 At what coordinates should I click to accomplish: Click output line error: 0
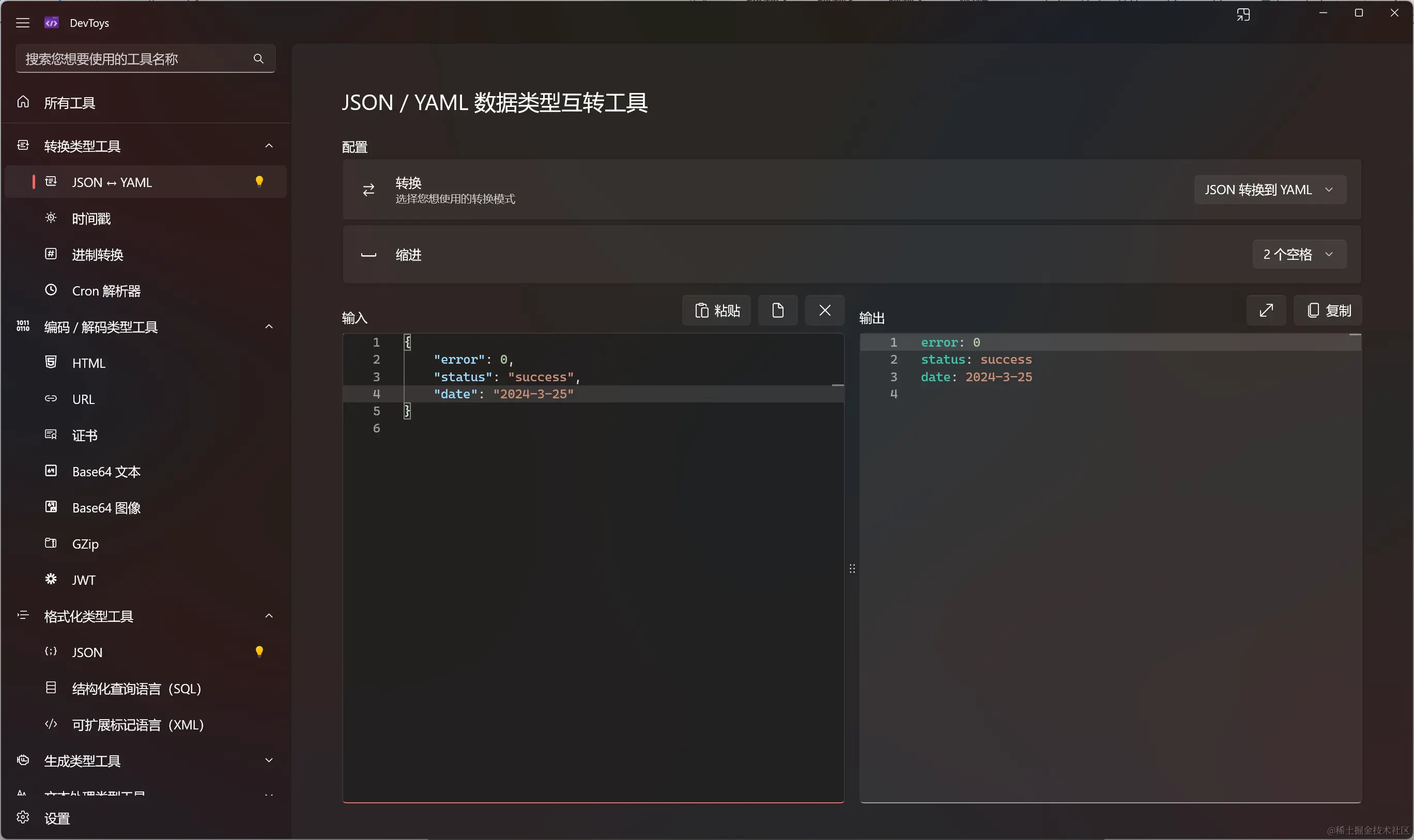click(950, 343)
